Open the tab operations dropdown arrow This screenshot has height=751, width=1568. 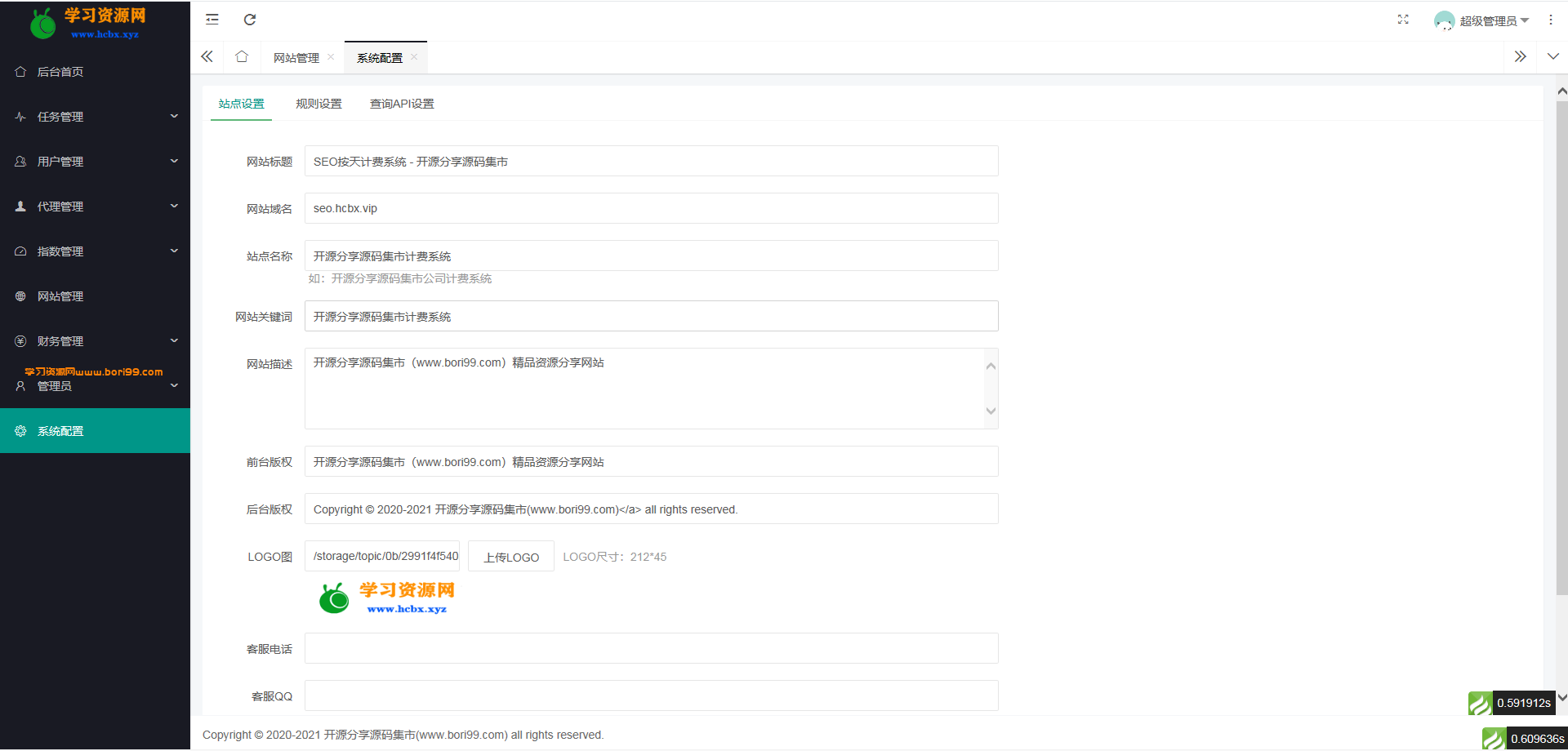point(1552,57)
